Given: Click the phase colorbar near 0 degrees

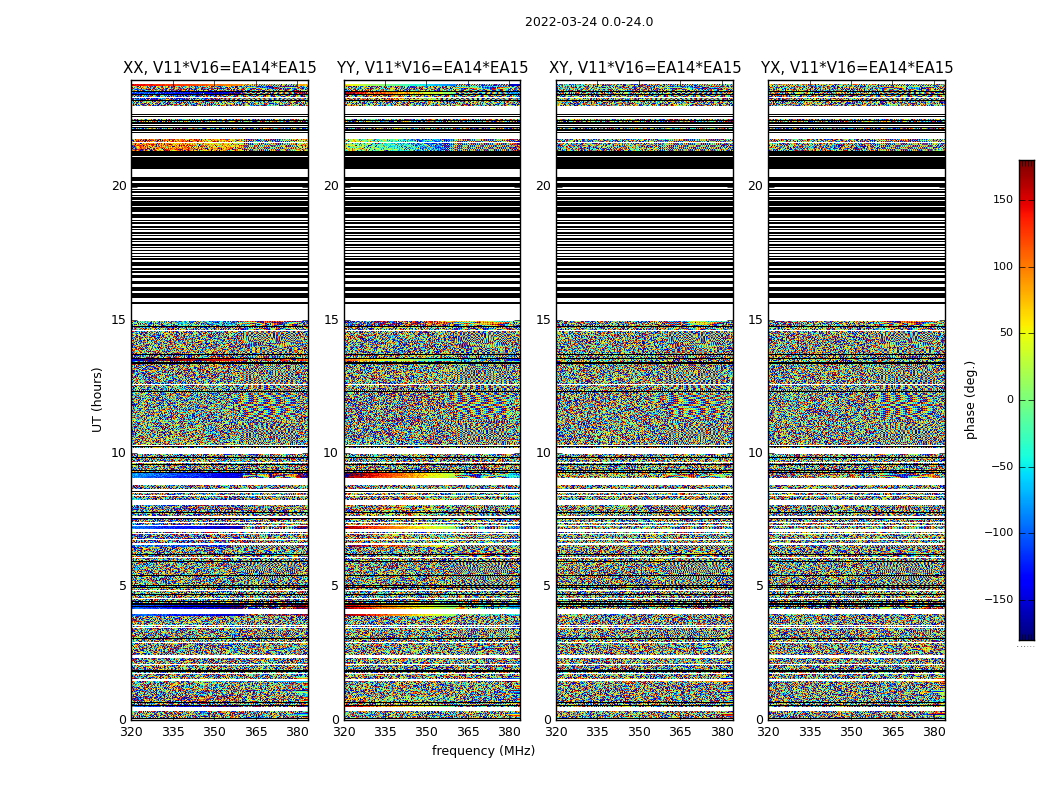Looking at the screenshot, I should point(1027,400).
